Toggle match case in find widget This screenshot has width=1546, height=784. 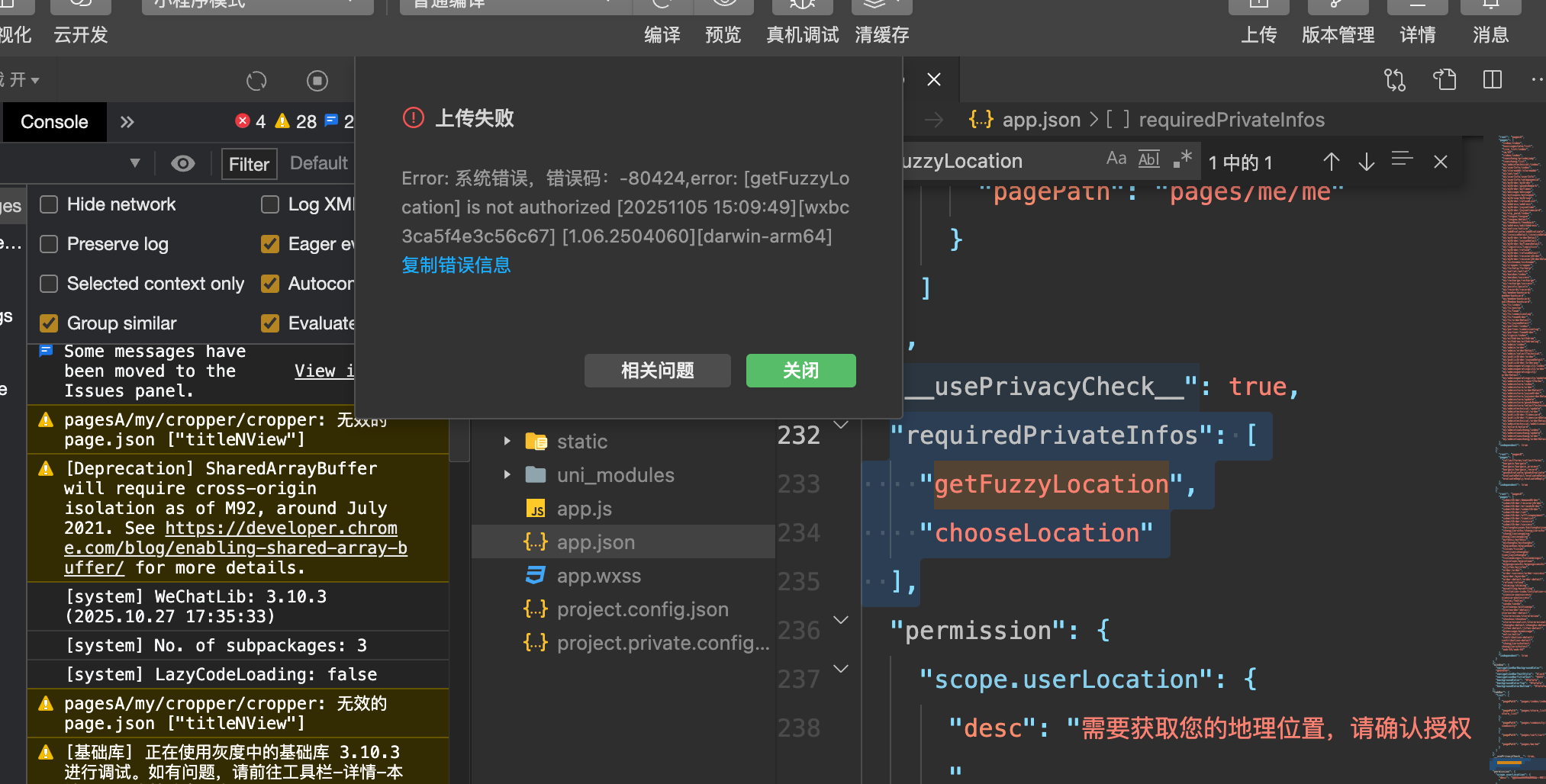click(1116, 159)
